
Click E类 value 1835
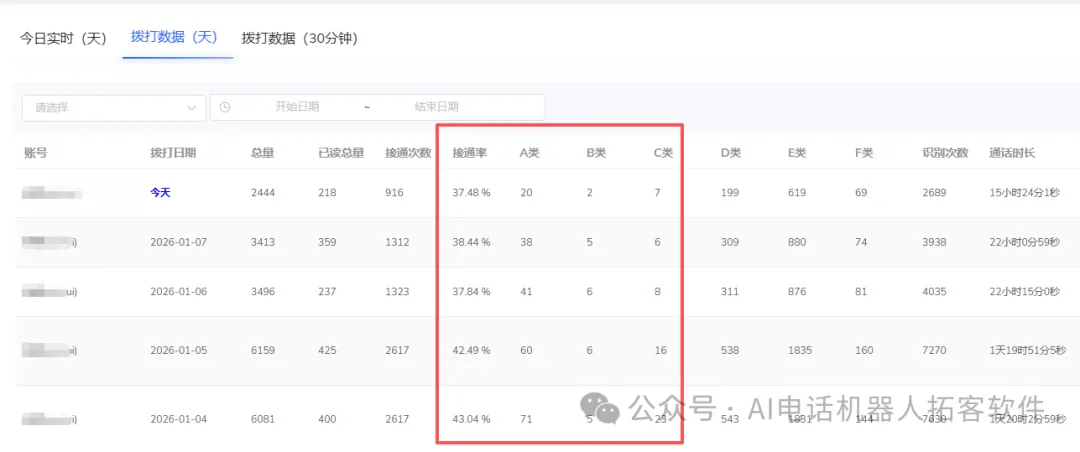pyautogui.click(x=800, y=351)
